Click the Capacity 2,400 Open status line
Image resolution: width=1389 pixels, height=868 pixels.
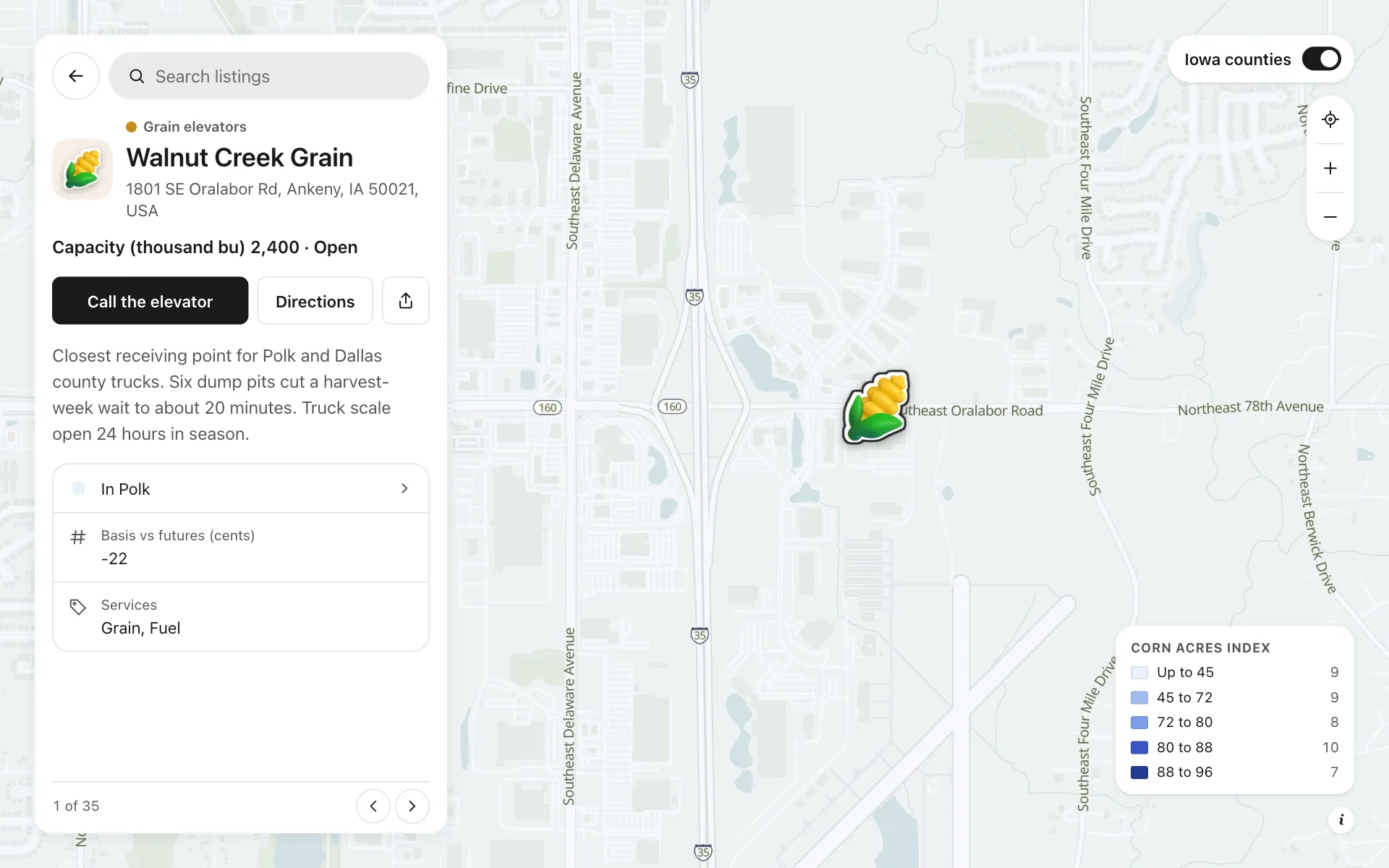pos(205,247)
